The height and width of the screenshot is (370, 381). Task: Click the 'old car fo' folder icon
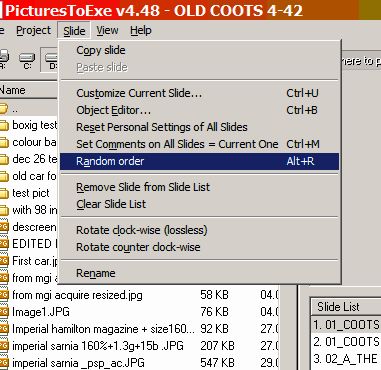(4, 177)
